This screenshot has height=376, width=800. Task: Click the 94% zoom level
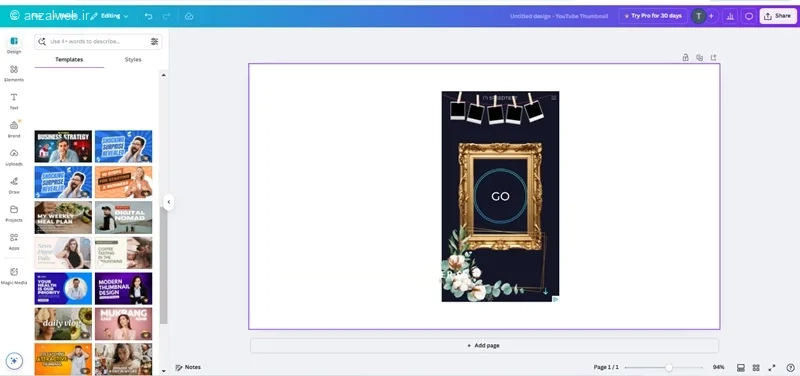click(718, 367)
